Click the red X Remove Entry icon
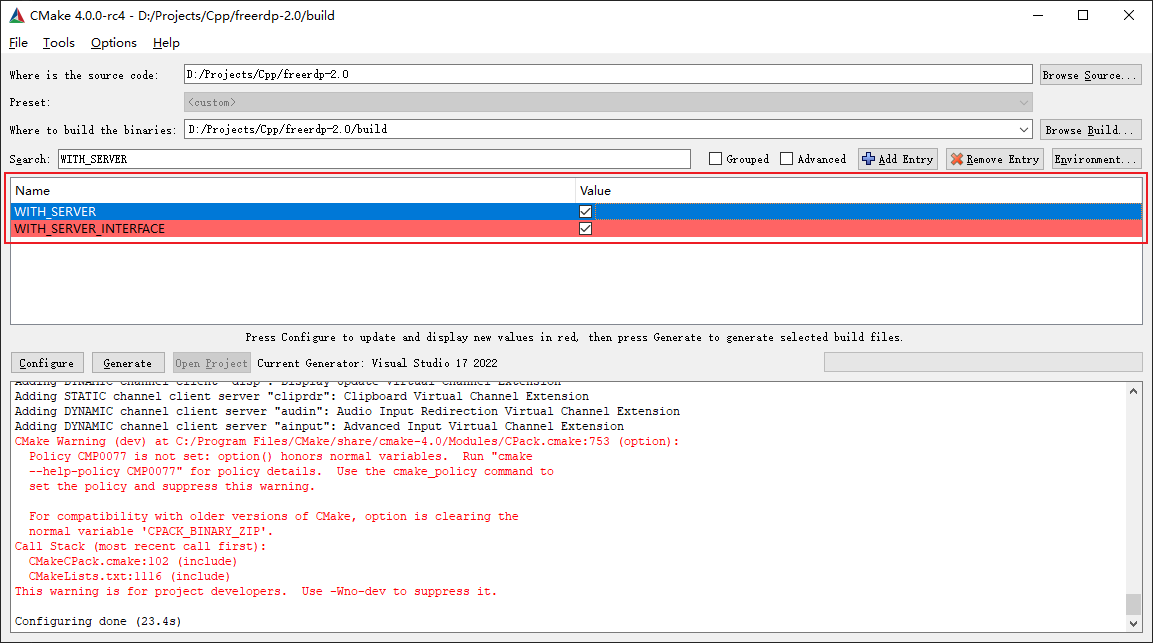 [x=956, y=159]
